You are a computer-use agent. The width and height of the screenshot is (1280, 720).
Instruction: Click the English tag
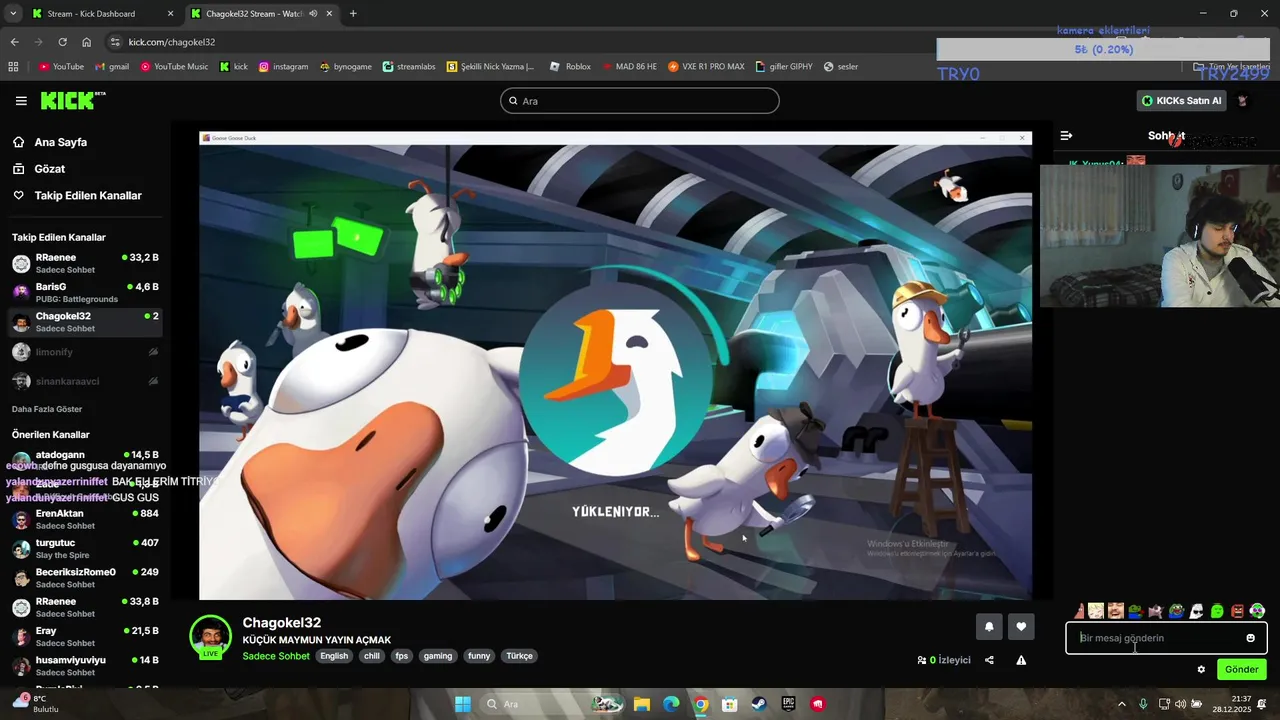[x=334, y=656]
